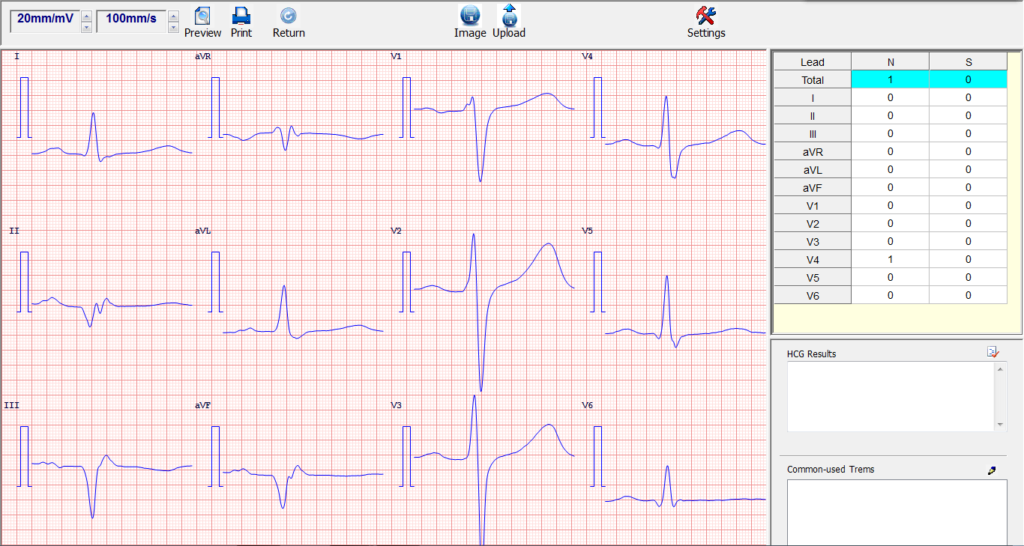
Task: Click lead I N cell value
Action: click(x=890, y=98)
